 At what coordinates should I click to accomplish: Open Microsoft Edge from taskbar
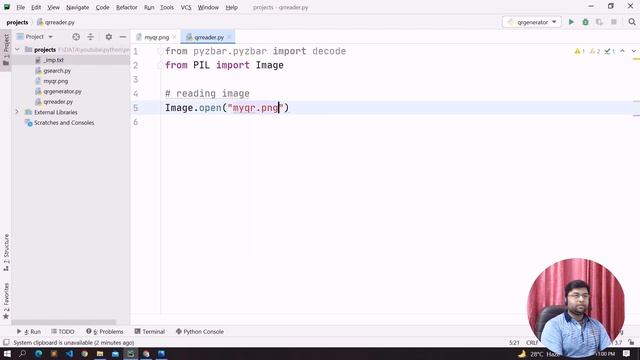(39, 353)
